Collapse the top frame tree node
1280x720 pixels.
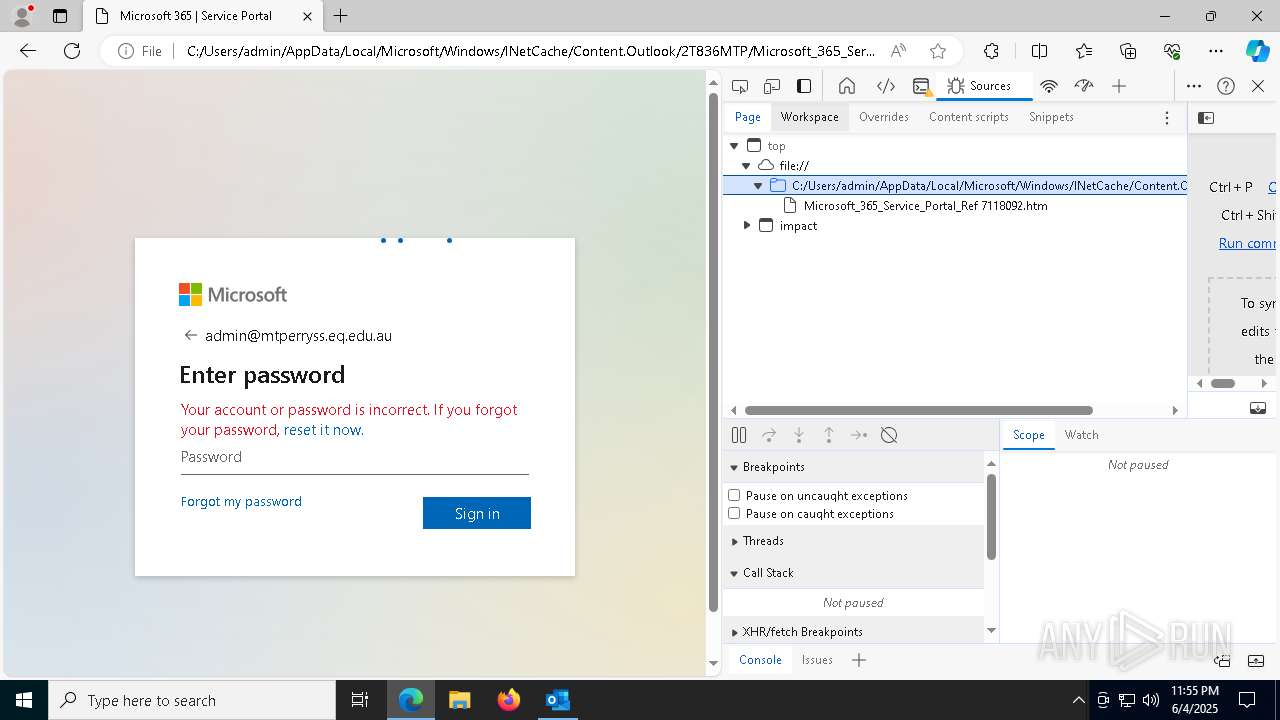pos(734,146)
